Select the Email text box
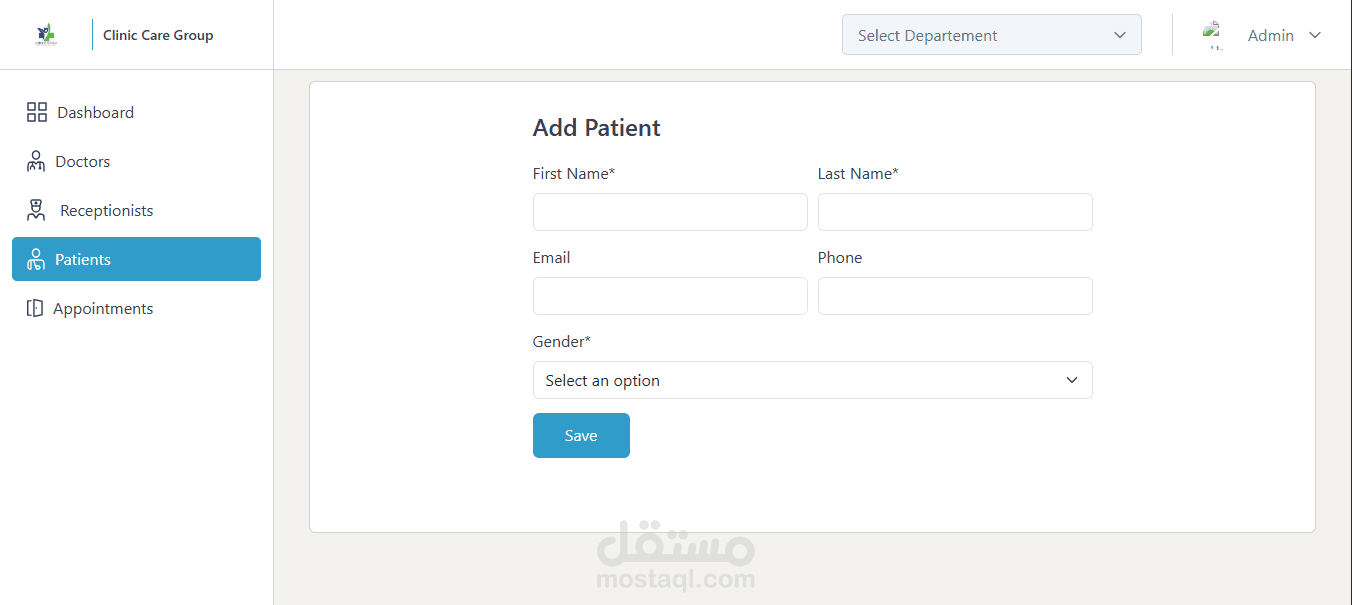Viewport: 1352px width, 605px height. tap(670, 296)
